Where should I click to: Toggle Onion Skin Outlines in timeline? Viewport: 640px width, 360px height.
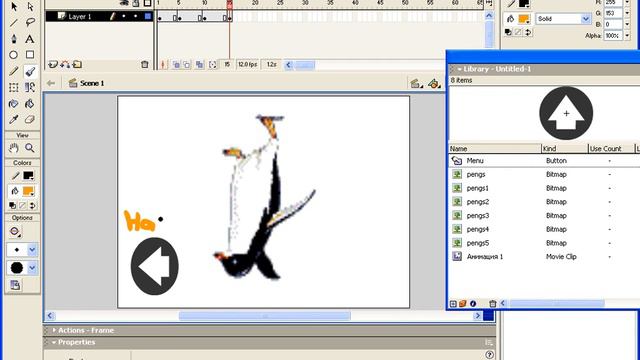pos(187,64)
